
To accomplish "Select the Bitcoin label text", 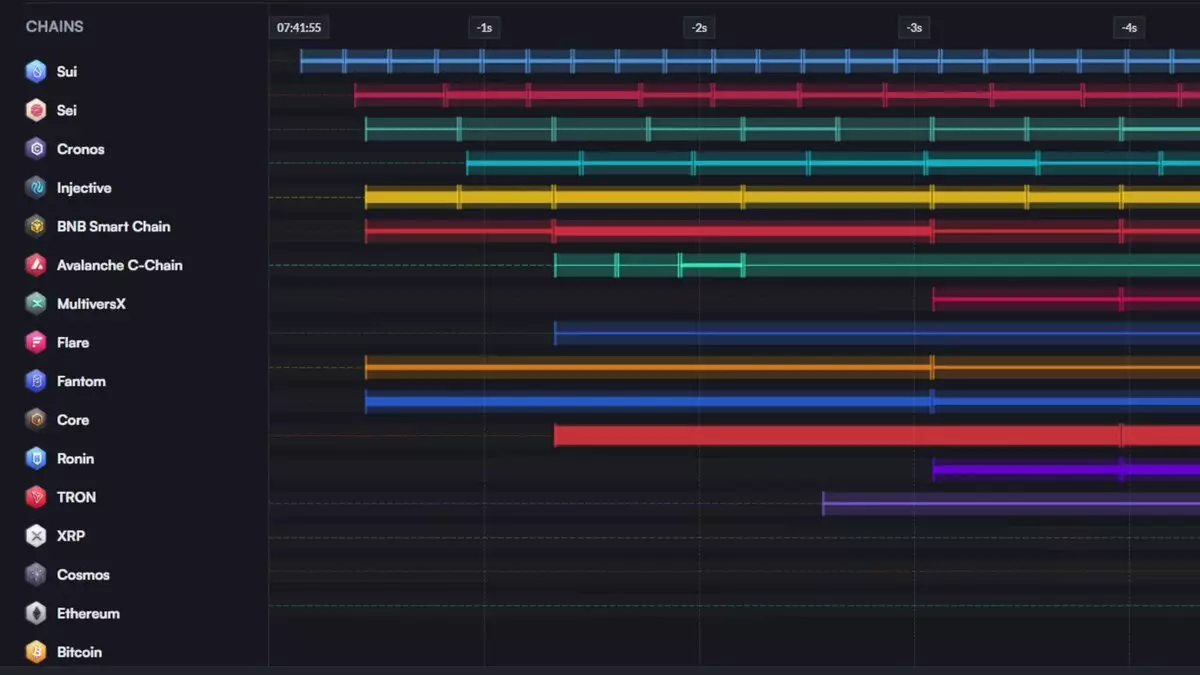I will pyautogui.click(x=80, y=652).
